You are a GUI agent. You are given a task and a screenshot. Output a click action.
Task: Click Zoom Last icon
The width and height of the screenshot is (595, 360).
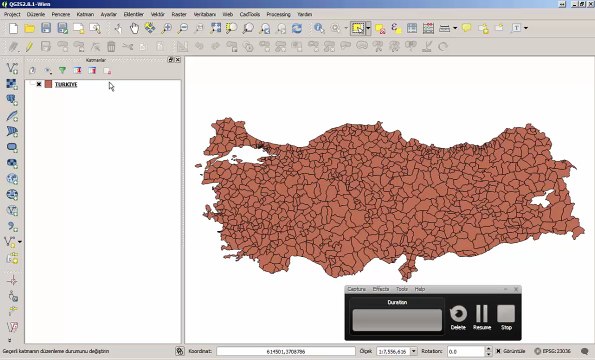(x=265, y=28)
